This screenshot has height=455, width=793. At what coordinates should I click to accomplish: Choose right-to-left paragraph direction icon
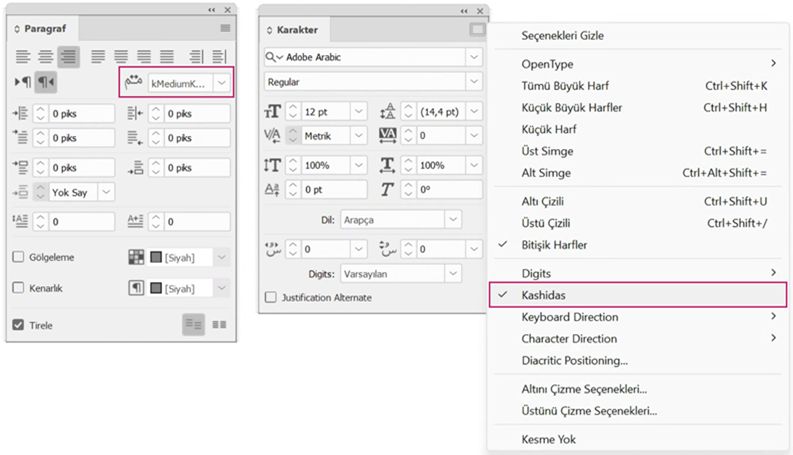(x=45, y=82)
